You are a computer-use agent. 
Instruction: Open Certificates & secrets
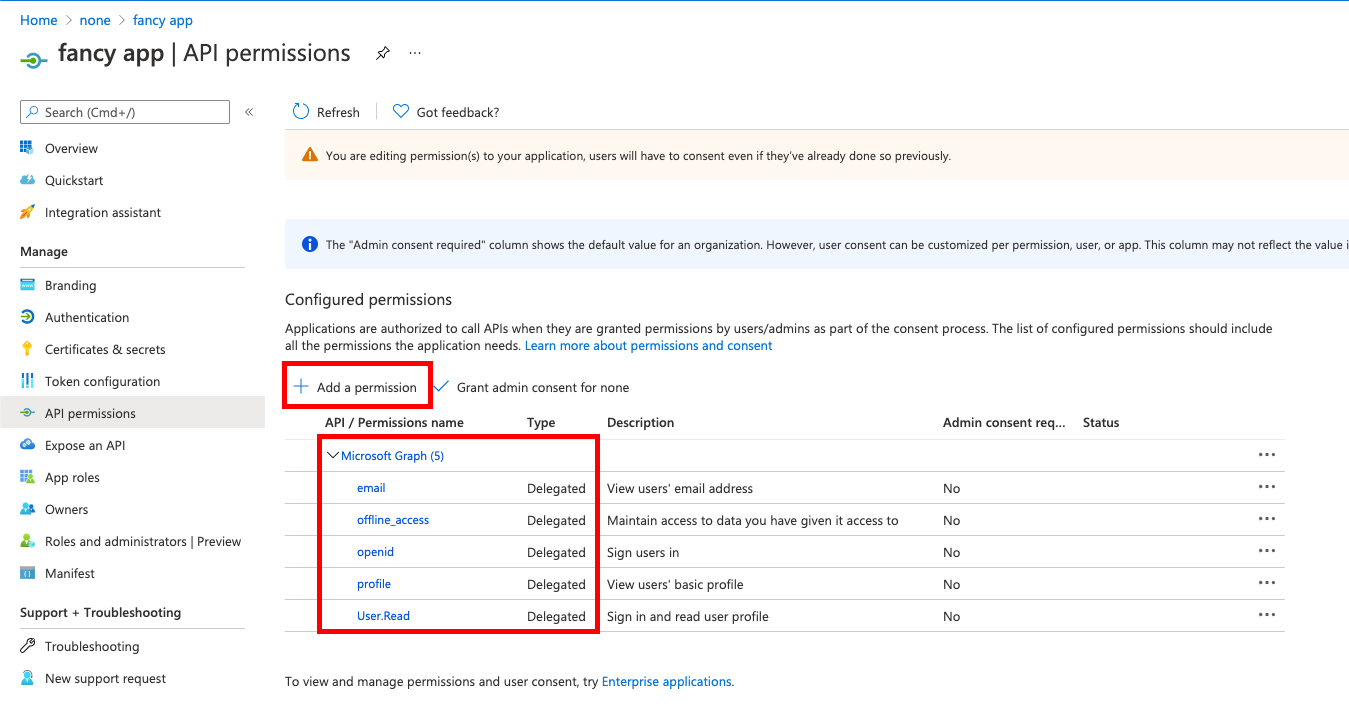(102, 349)
